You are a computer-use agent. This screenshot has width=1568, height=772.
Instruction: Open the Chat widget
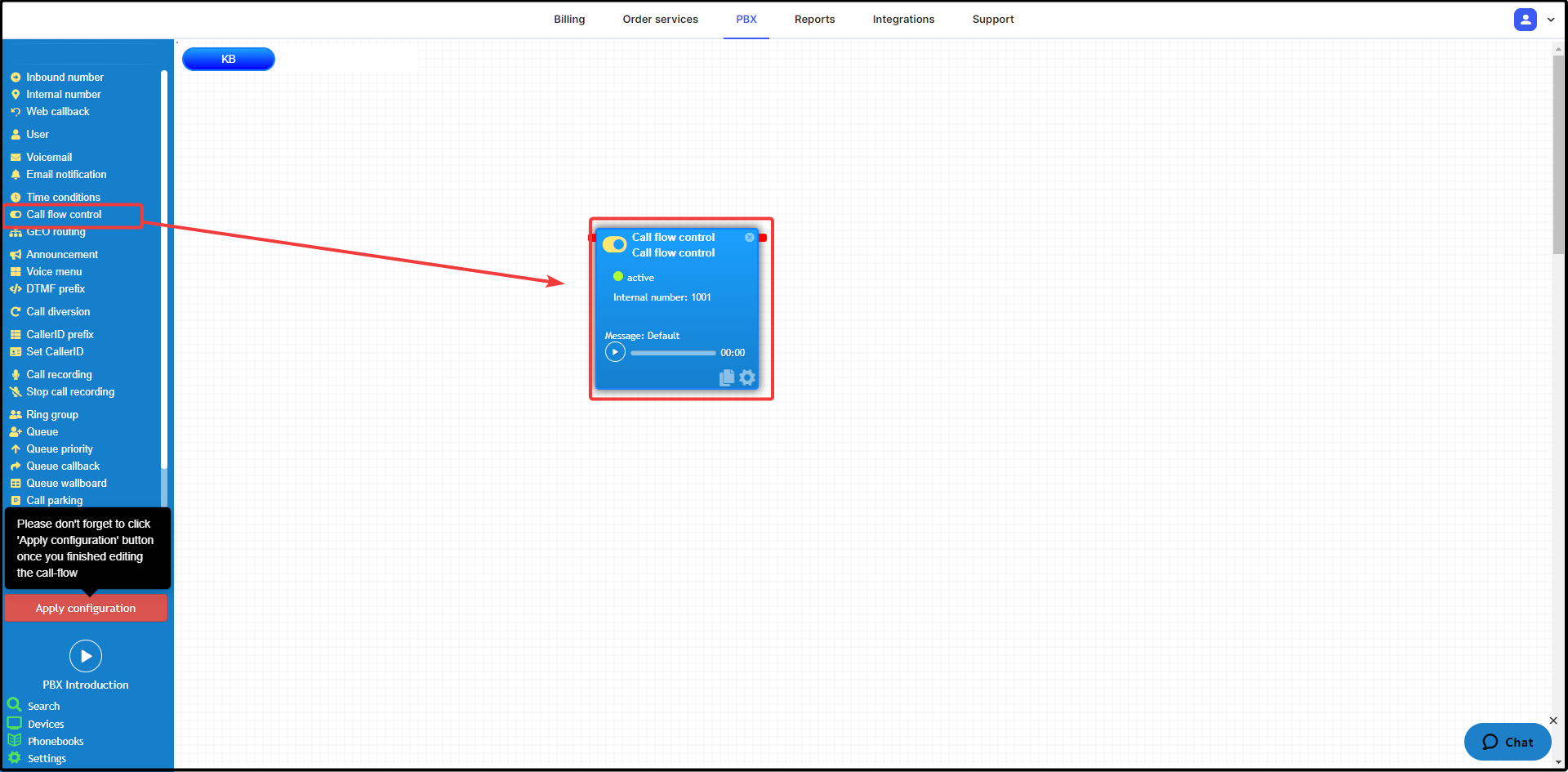coord(1507,742)
